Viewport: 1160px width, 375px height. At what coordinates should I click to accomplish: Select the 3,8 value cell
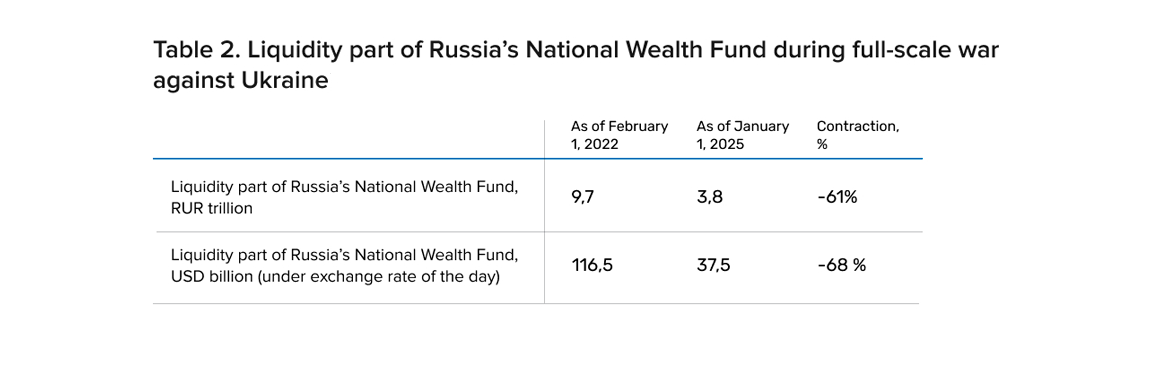(709, 197)
